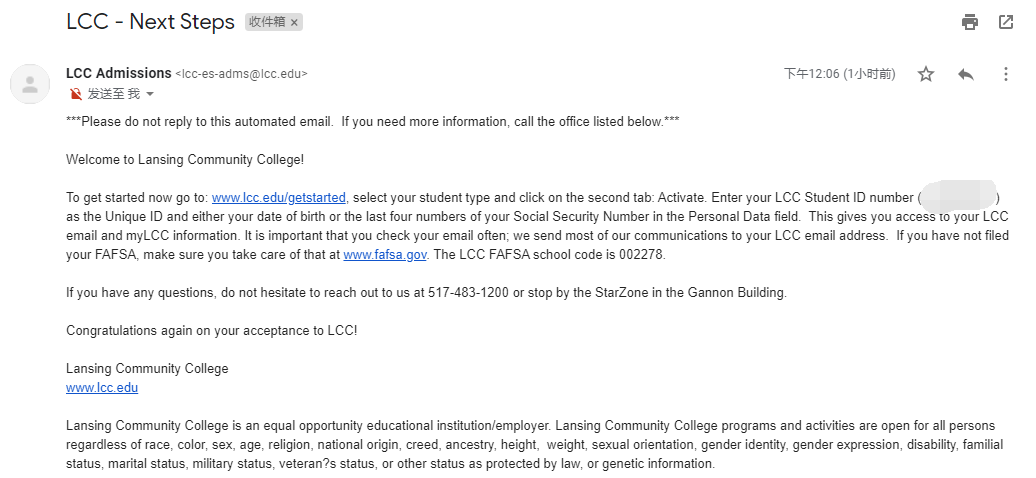Click the lcc-es-adms@lcc.edu sender address
Screen dimensions: 1036x478
coord(241,74)
